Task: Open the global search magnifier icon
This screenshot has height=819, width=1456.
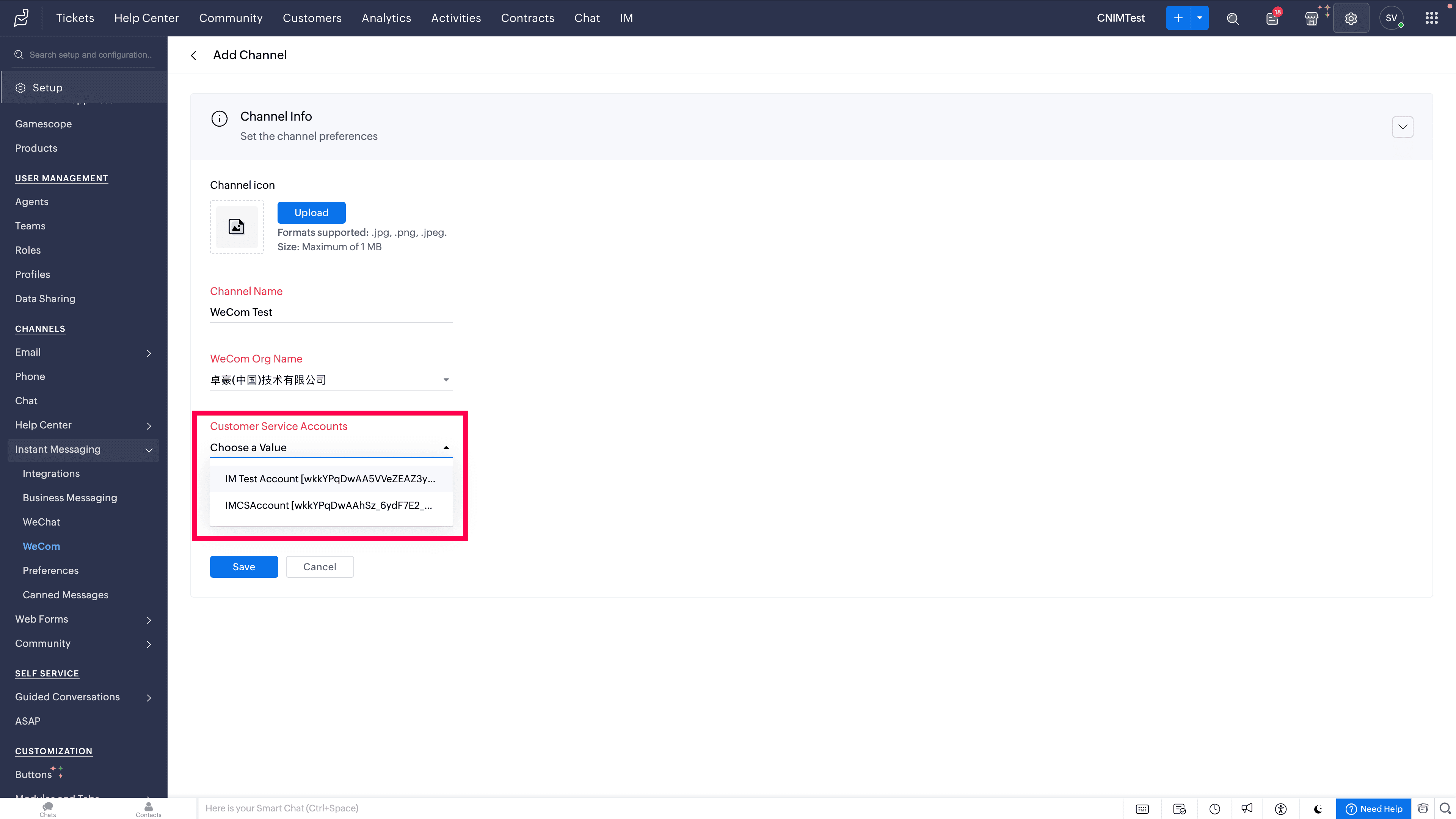Action: tap(1233, 19)
